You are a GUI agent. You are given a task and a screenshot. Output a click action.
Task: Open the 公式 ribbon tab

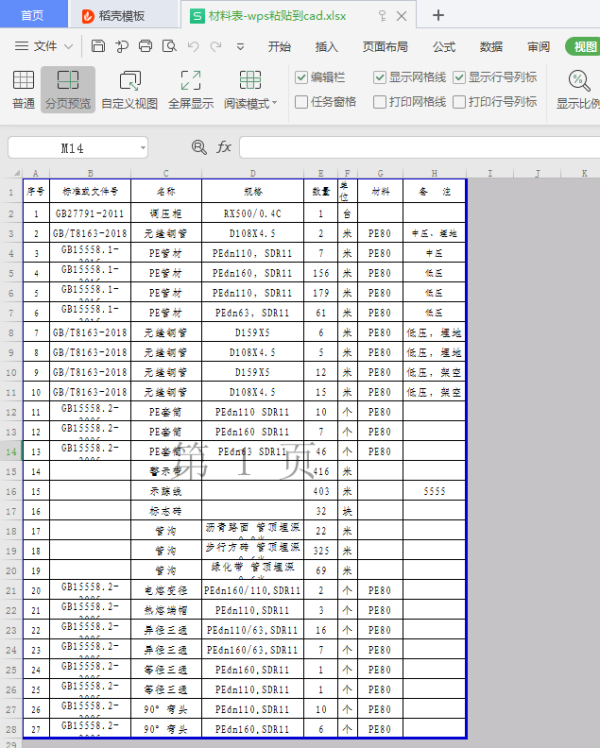click(444, 47)
